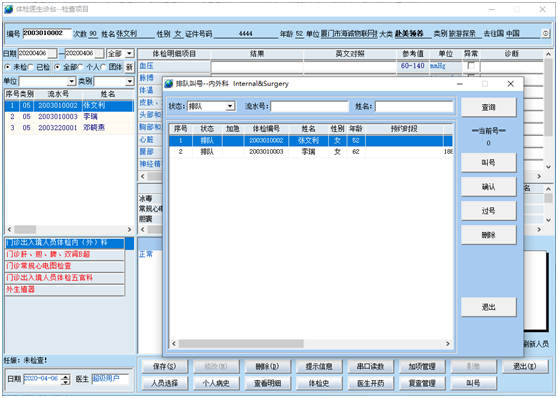Click the 删除 button in queue dialog

489,235
